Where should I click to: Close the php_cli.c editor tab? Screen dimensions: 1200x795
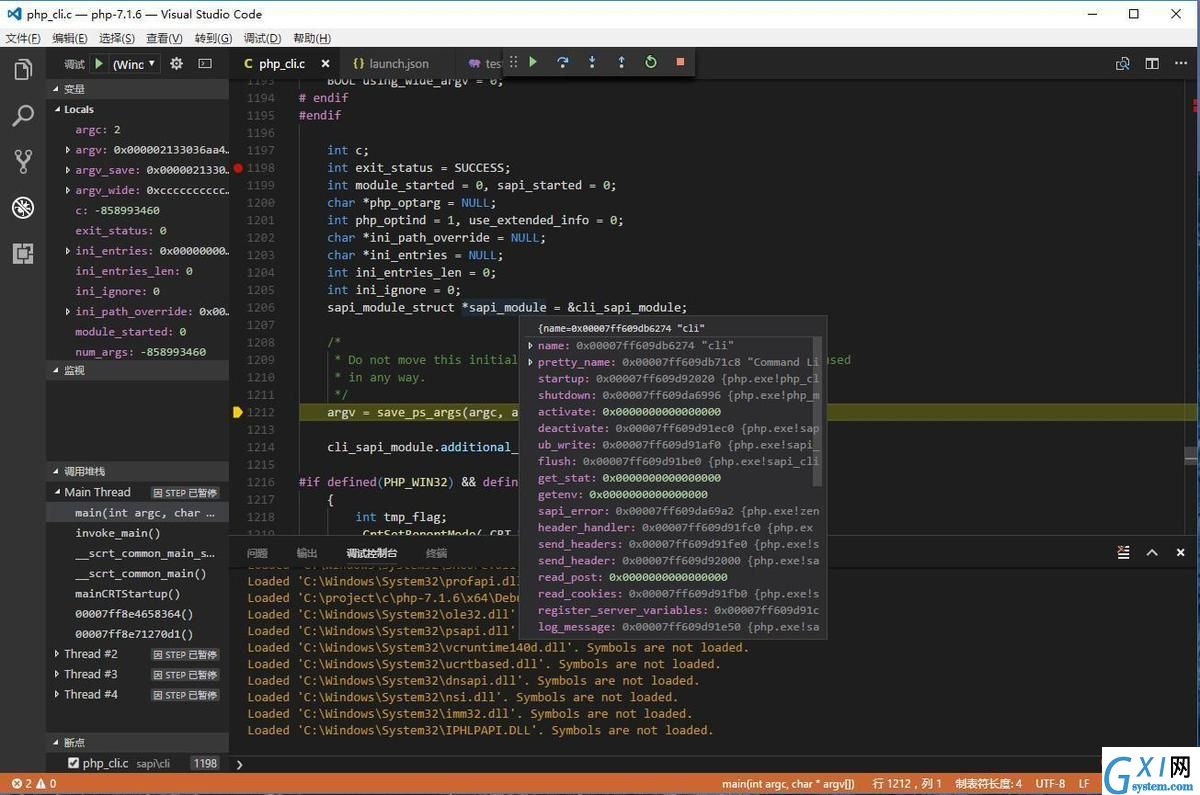click(x=326, y=63)
